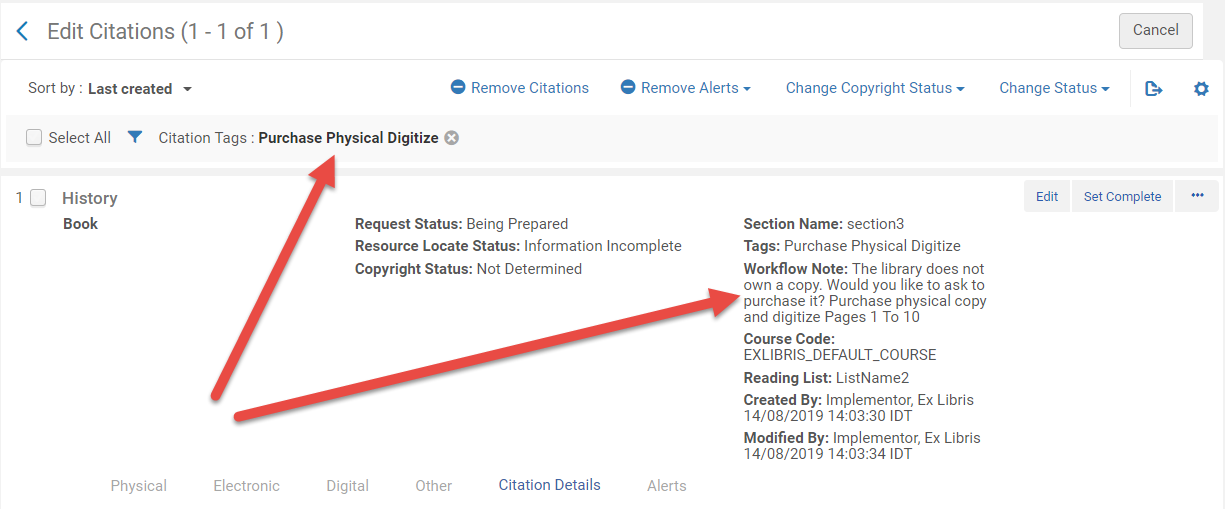Click 'Citation Tags : Purchase Physical Digitize' filter text
The image size is (1225, 509).
[298, 138]
